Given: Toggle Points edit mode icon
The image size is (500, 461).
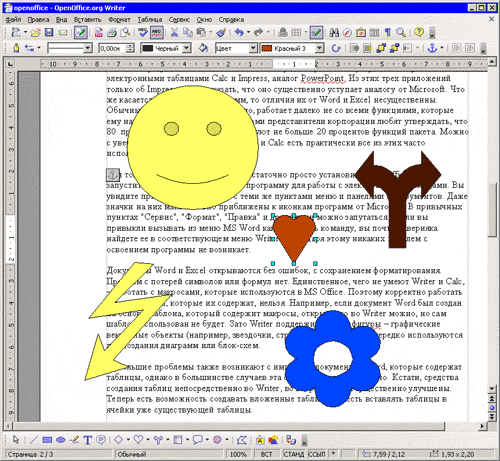Looking at the screenshot, I should [242, 440].
